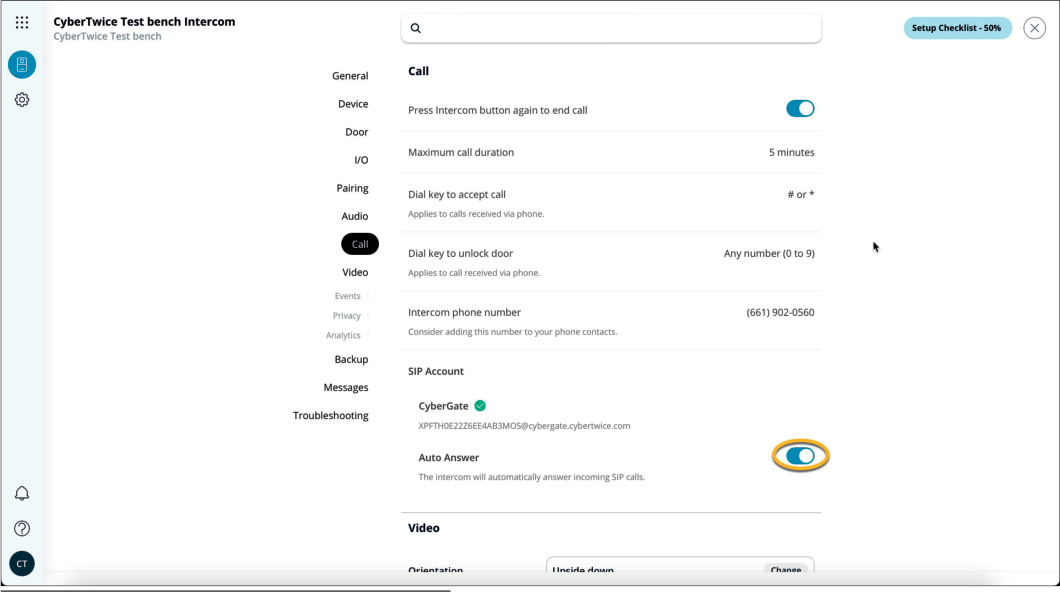Re-enable the highlighted Auto Answer switch
This screenshot has height=592, width=1060.
(x=800, y=455)
